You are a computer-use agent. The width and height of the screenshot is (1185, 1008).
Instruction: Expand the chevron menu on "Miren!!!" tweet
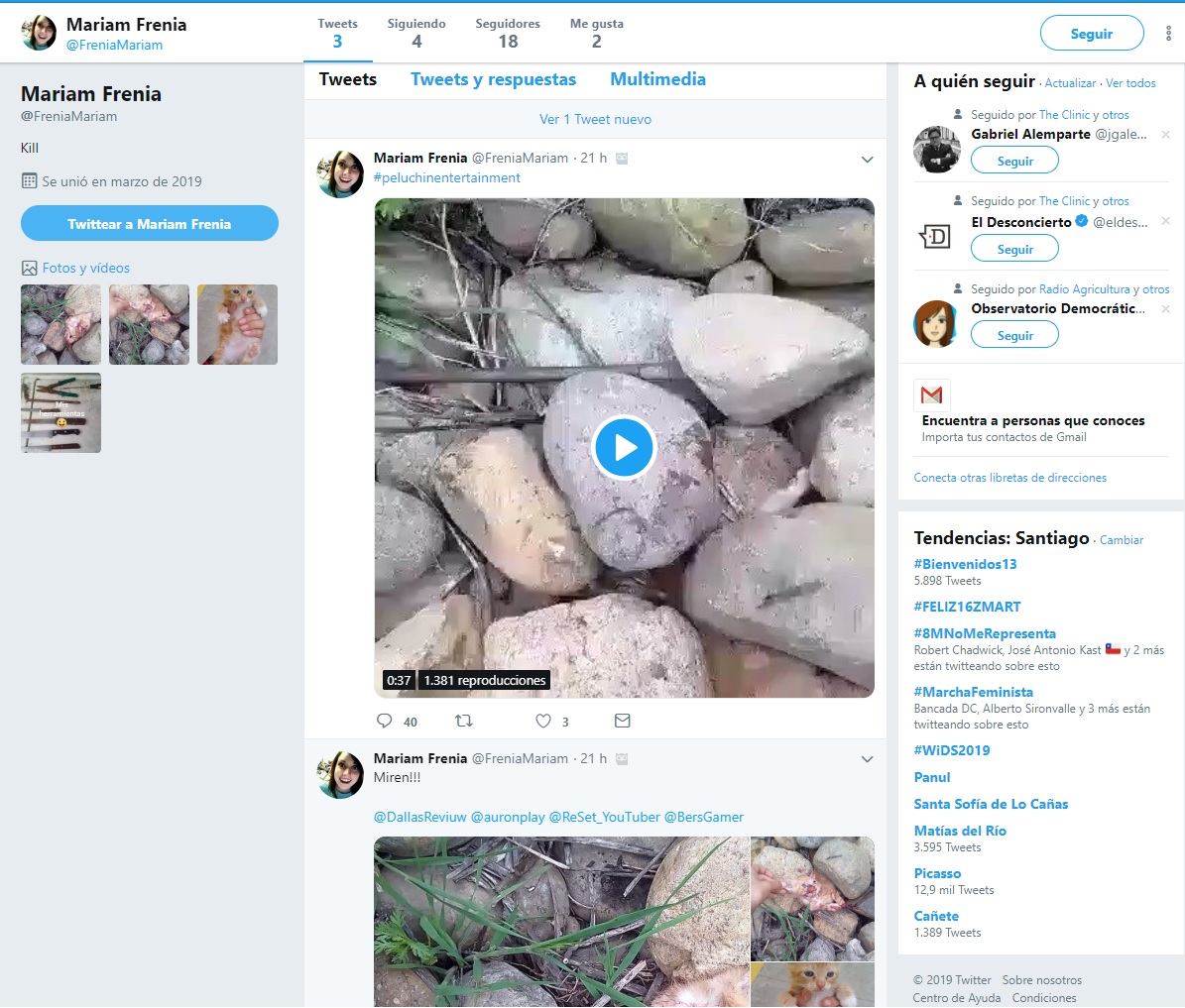(867, 759)
